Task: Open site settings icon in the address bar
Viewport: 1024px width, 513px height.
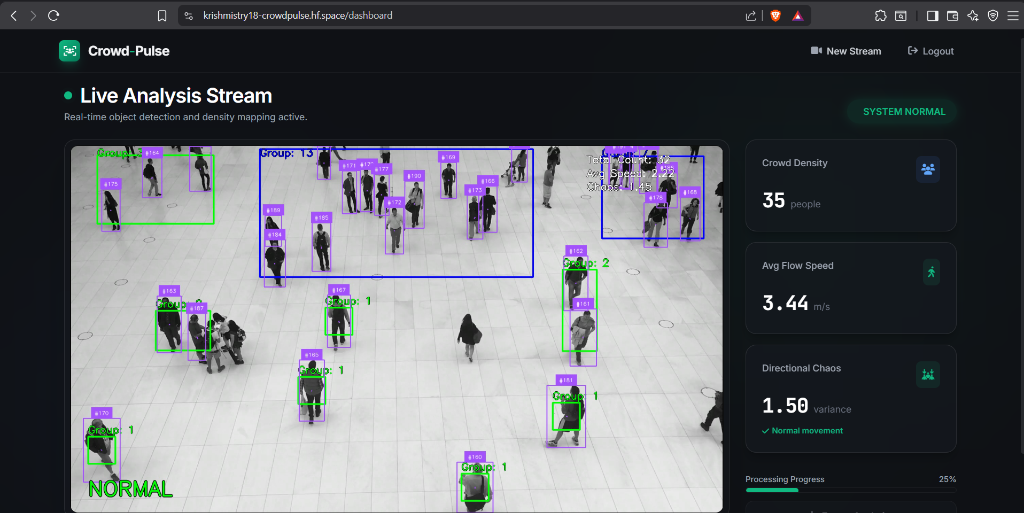Action: tap(189, 16)
